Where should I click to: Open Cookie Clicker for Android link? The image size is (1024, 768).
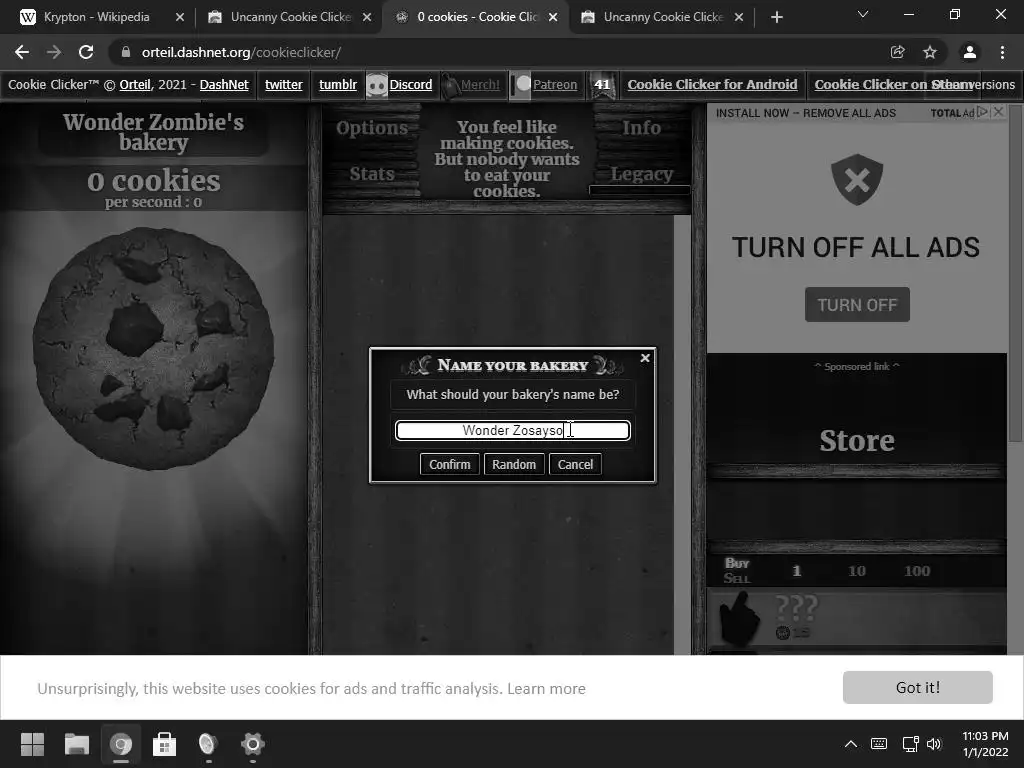coord(712,85)
